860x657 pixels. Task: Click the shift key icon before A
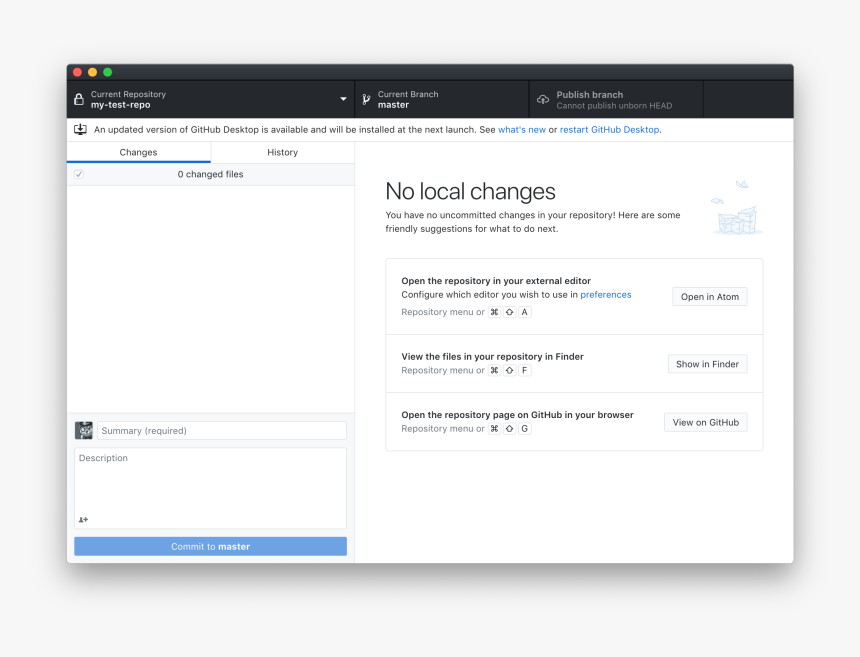coord(510,312)
